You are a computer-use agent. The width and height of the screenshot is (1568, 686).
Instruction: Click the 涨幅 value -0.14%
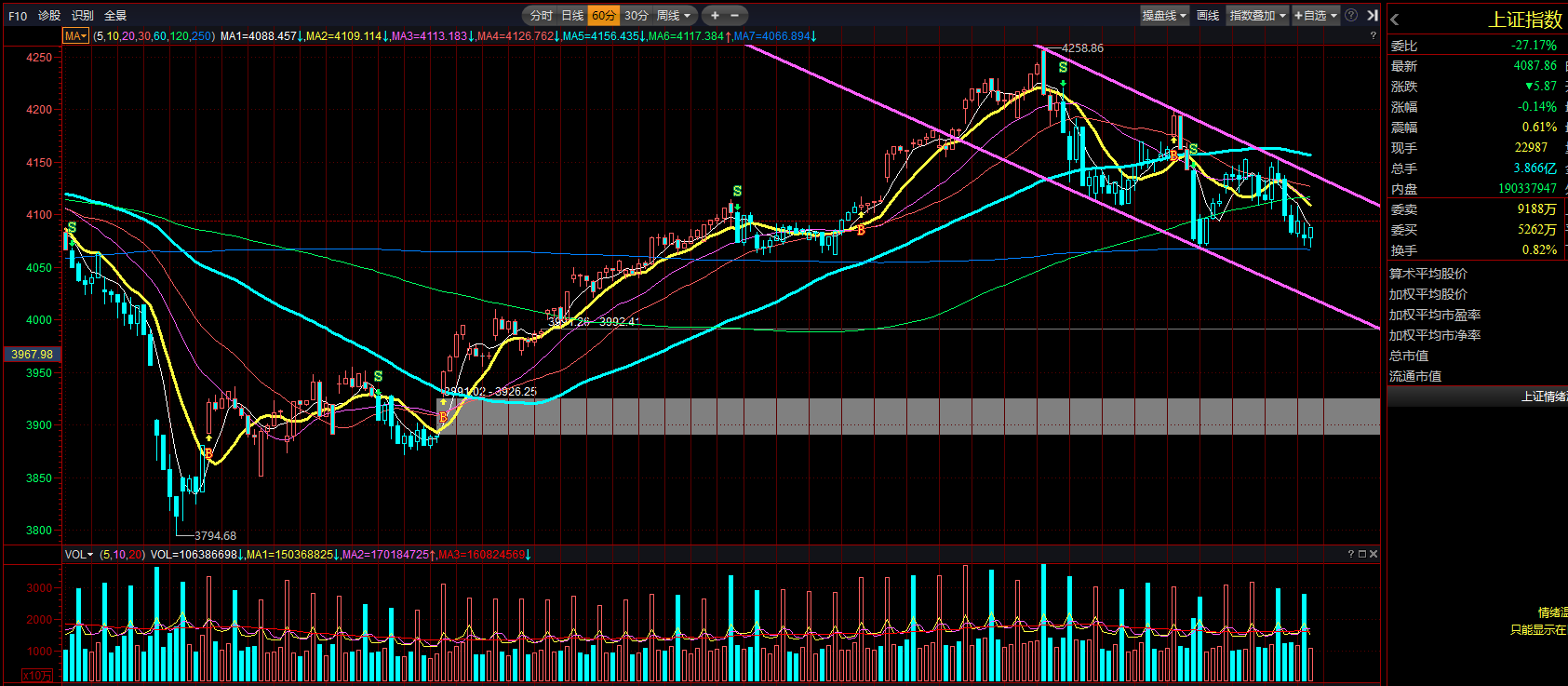(x=1537, y=107)
